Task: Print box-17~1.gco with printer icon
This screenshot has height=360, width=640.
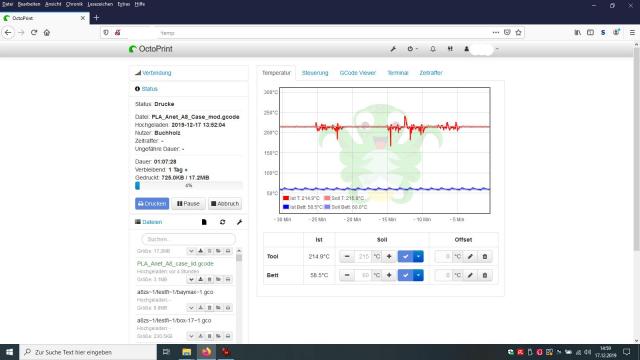Action: tap(228, 336)
